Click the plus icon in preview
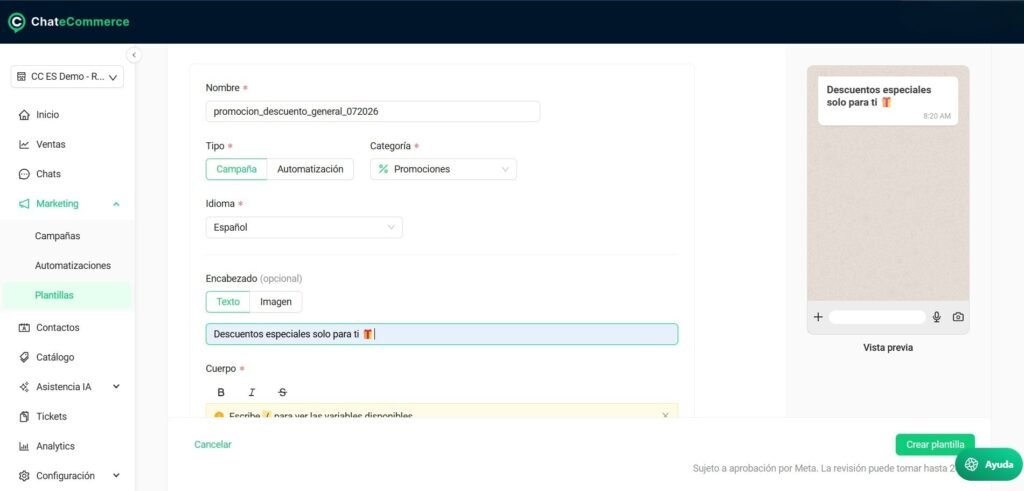Screen dimensions: 1024x491 tap(818, 317)
